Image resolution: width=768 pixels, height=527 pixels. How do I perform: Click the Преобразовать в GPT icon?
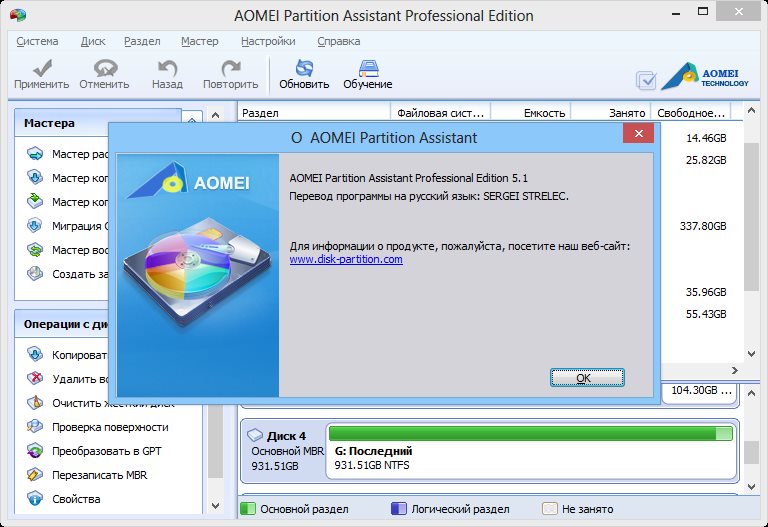click(35, 451)
